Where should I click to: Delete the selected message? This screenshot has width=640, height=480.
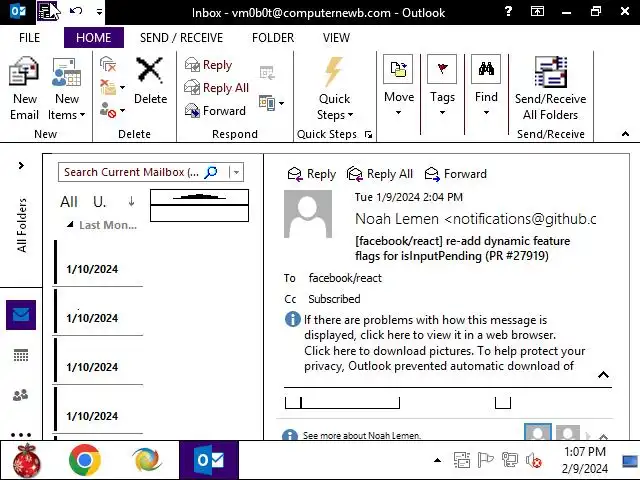click(150, 81)
